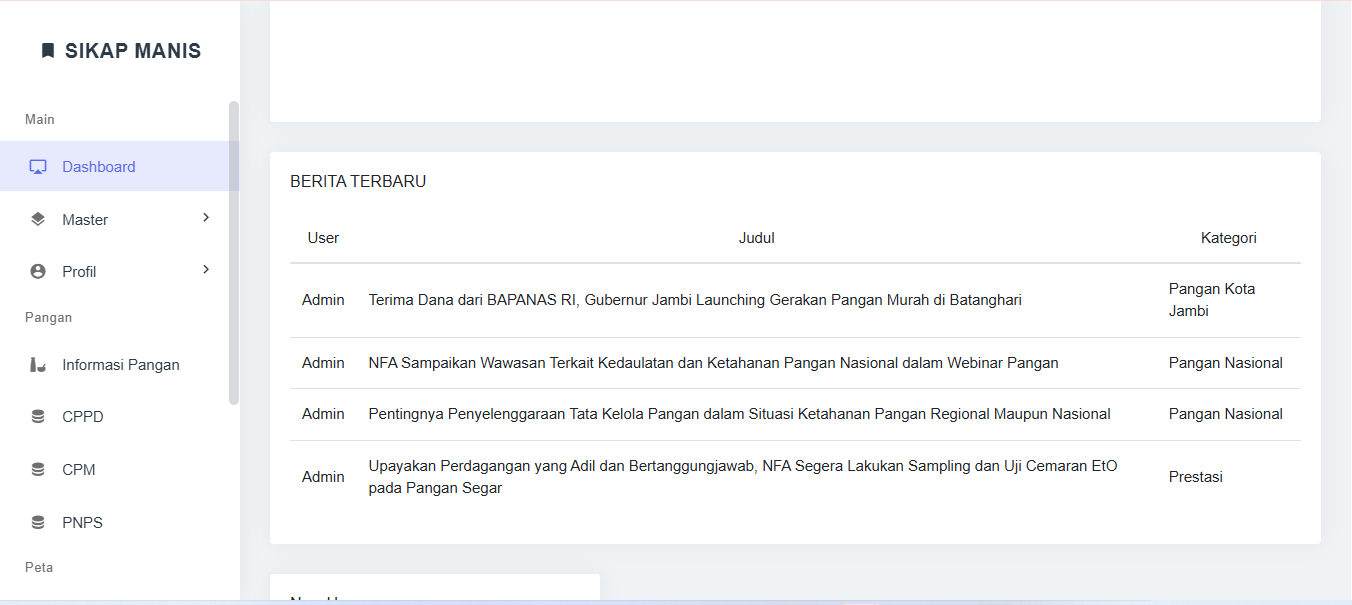Expand the Master menu chevron
Screen dimensions: 1352x605
[x=206, y=218]
